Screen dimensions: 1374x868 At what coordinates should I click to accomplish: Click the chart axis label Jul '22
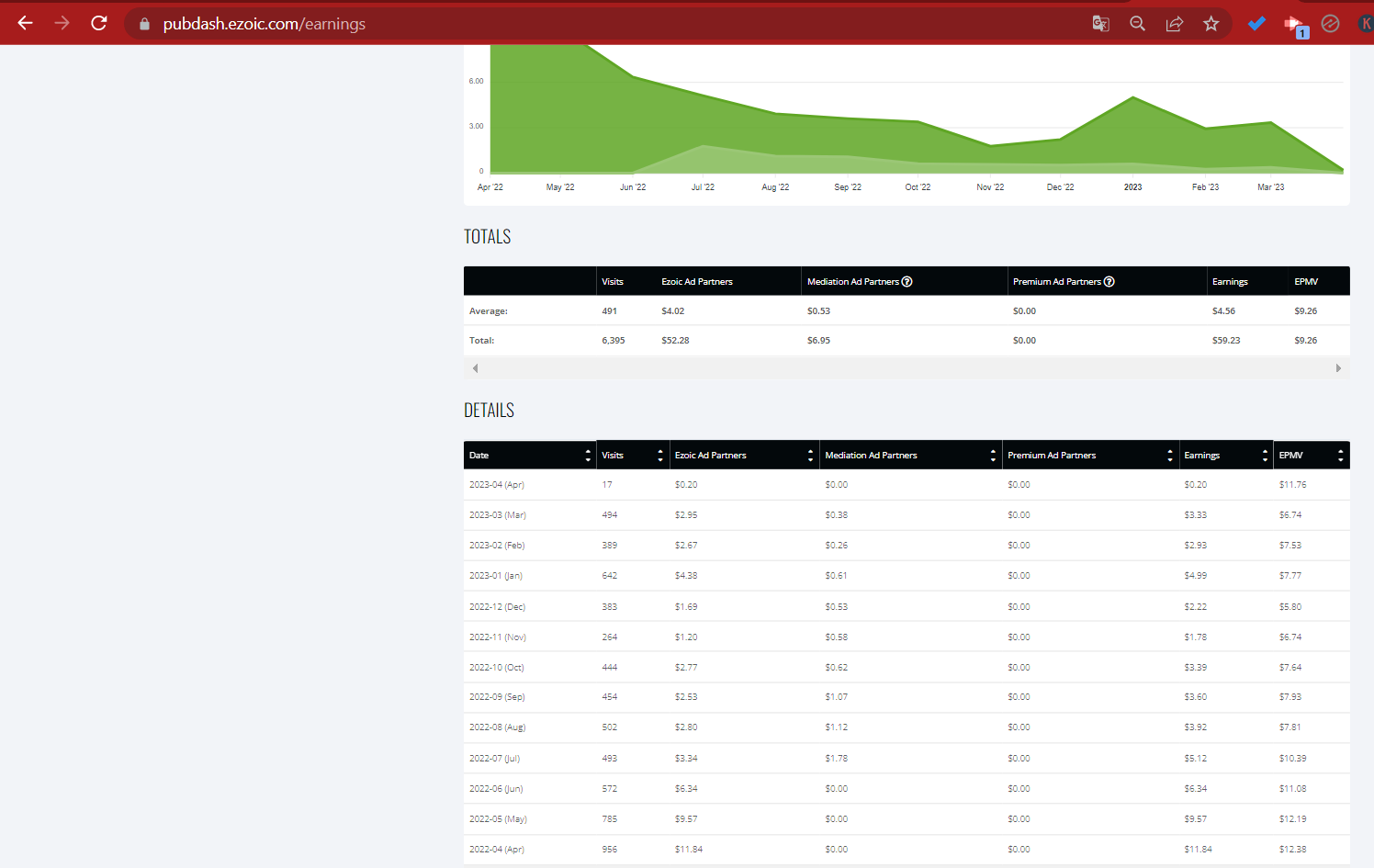(x=703, y=186)
